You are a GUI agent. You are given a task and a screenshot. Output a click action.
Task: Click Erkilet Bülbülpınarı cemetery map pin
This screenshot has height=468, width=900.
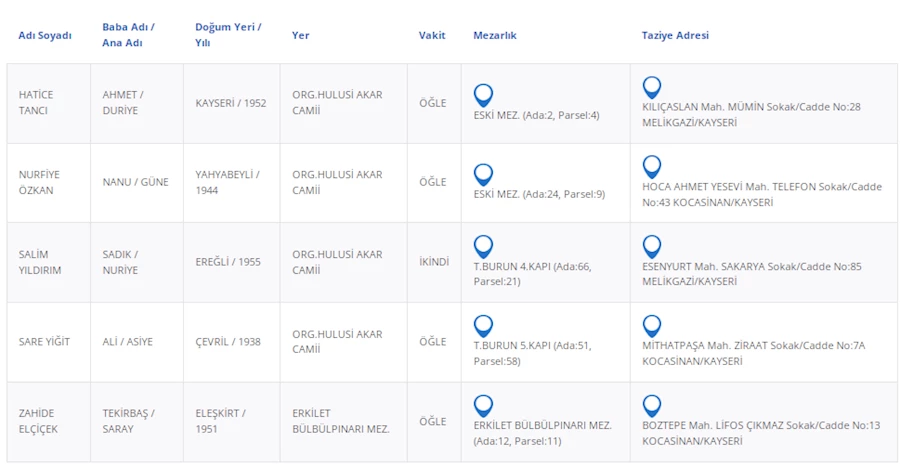[483, 405]
